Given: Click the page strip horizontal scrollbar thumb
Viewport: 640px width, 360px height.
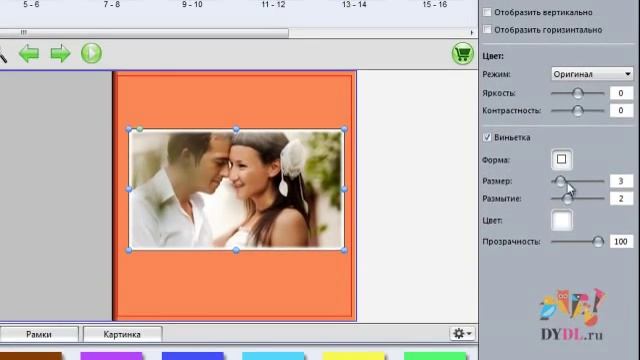Looking at the screenshot, I should tap(144, 32).
